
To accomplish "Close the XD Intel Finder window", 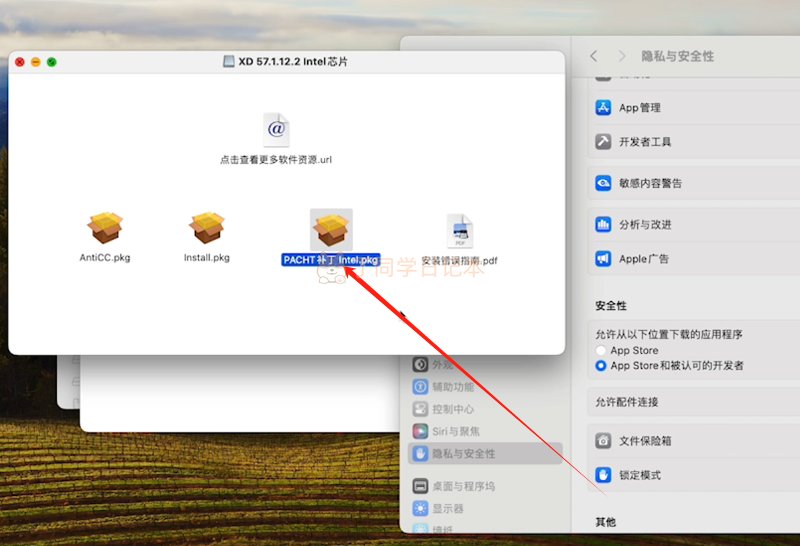I will coord(20,62).
